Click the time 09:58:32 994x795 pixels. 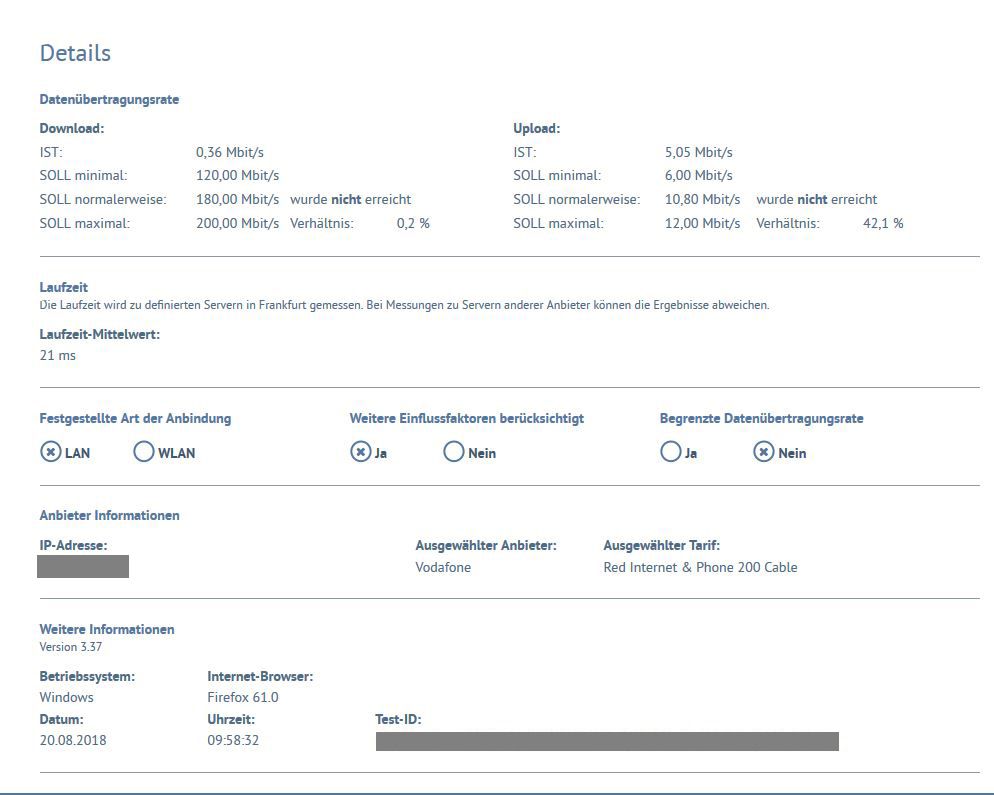point(233,740)
